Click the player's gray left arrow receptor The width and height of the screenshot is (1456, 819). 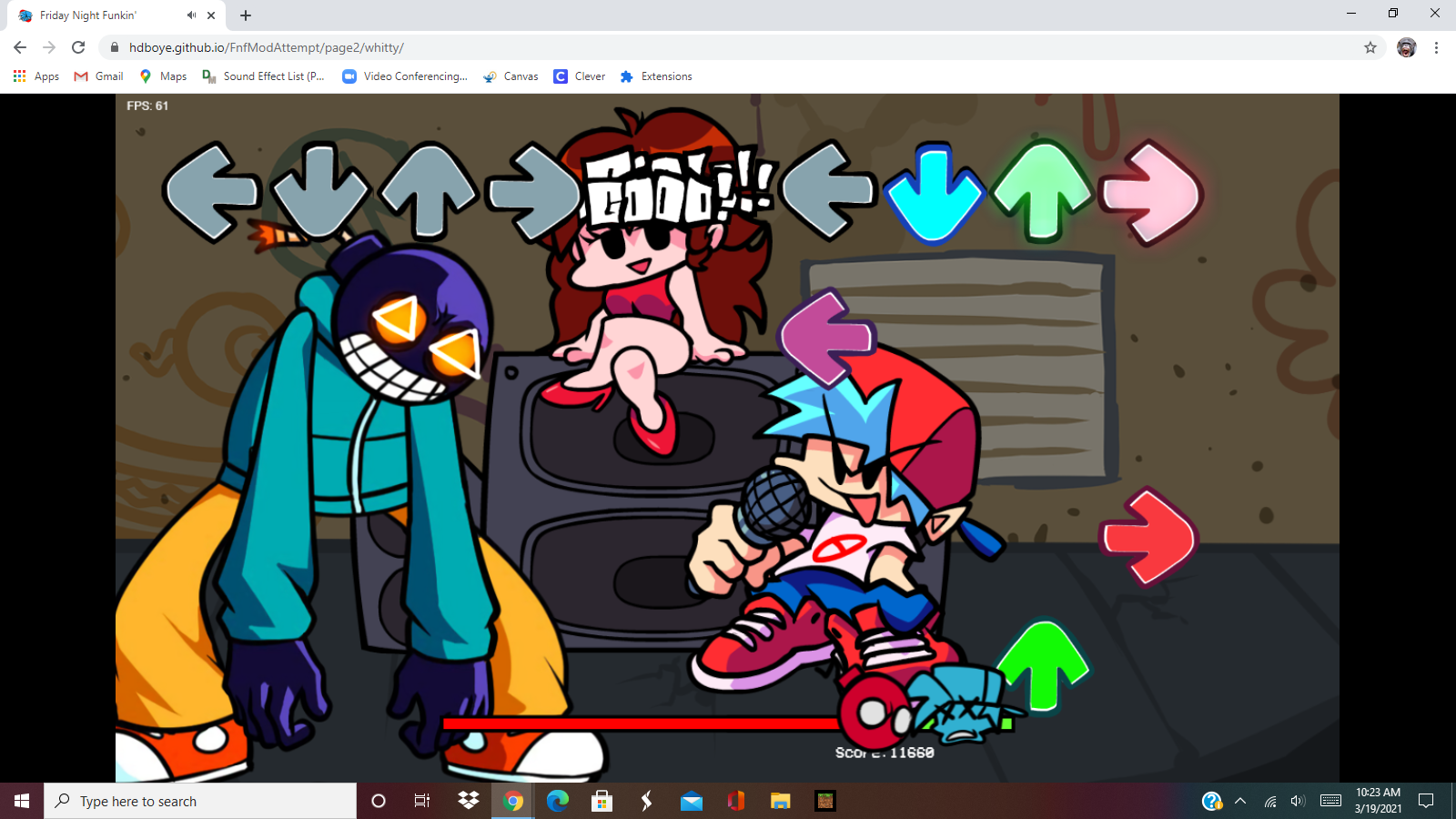[828, 192]
